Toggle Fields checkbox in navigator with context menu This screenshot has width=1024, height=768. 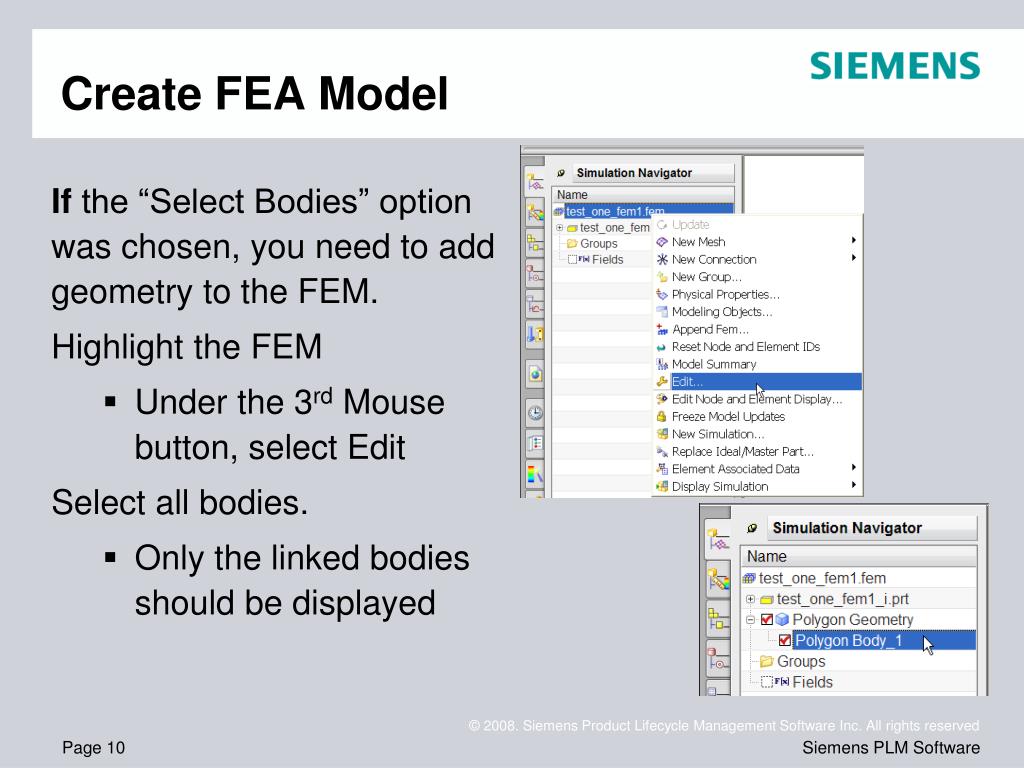572,259
